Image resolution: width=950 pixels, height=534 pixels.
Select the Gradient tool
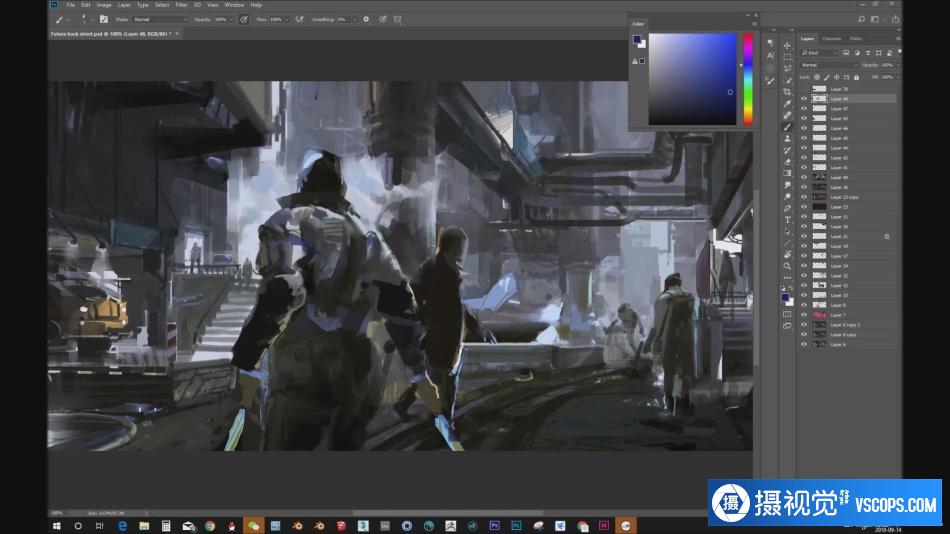pyautogui.click(x=787, y=173)
